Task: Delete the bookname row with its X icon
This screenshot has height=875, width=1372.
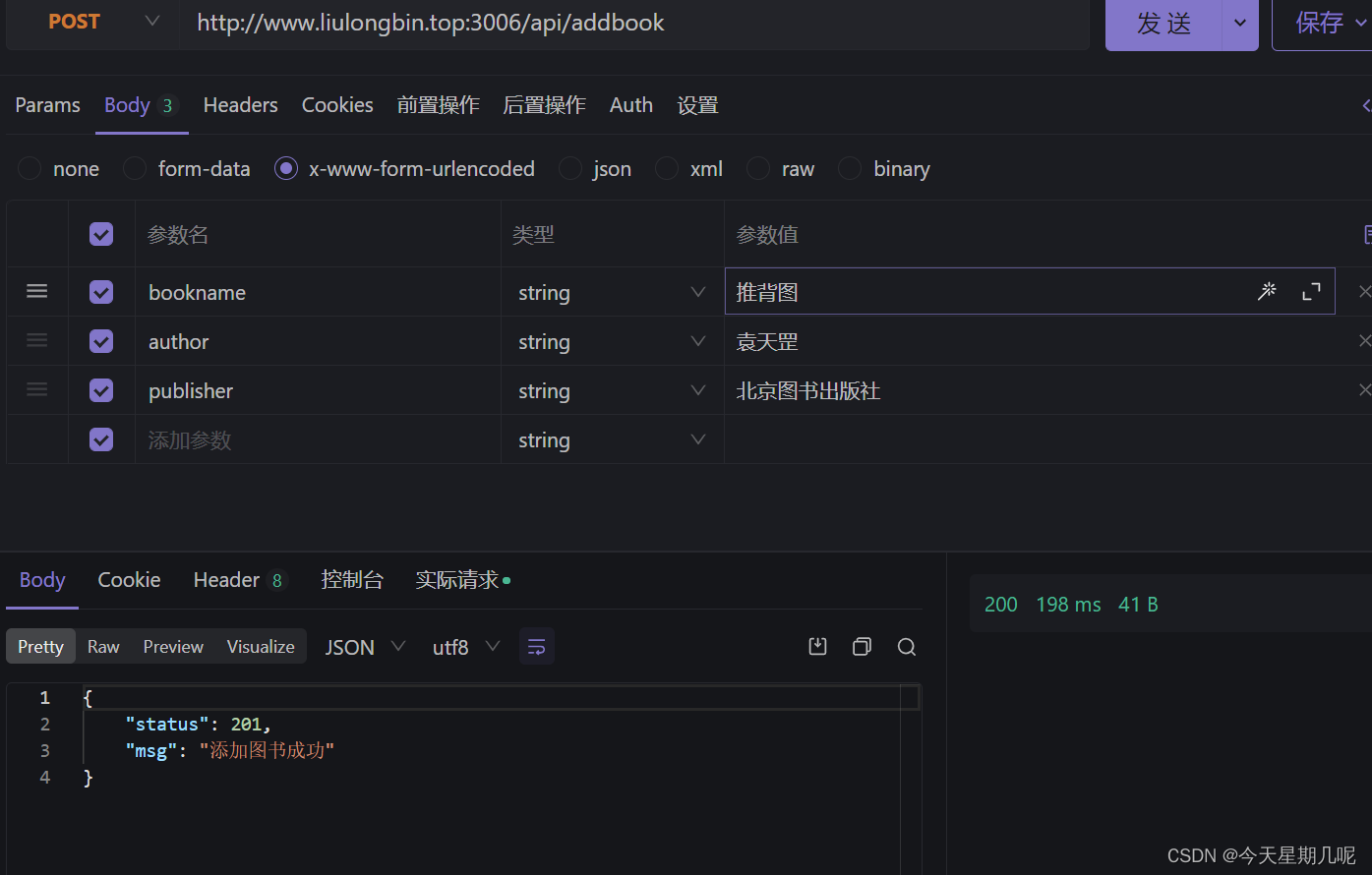Action: click(1364, 291)
